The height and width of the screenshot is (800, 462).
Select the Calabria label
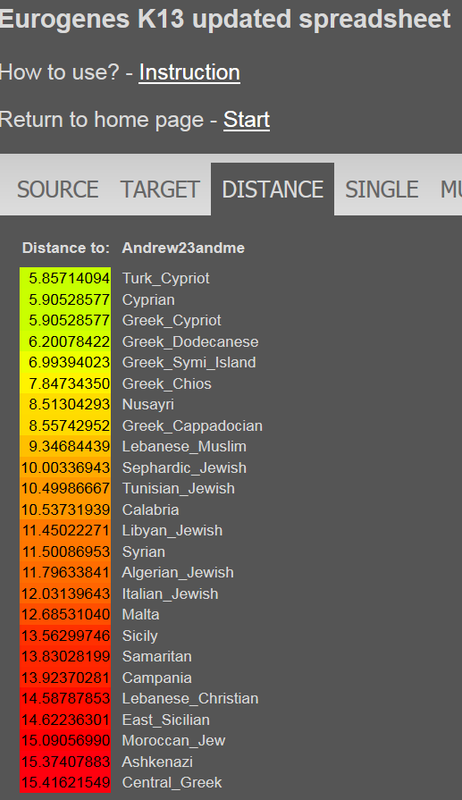pos(150,510)
